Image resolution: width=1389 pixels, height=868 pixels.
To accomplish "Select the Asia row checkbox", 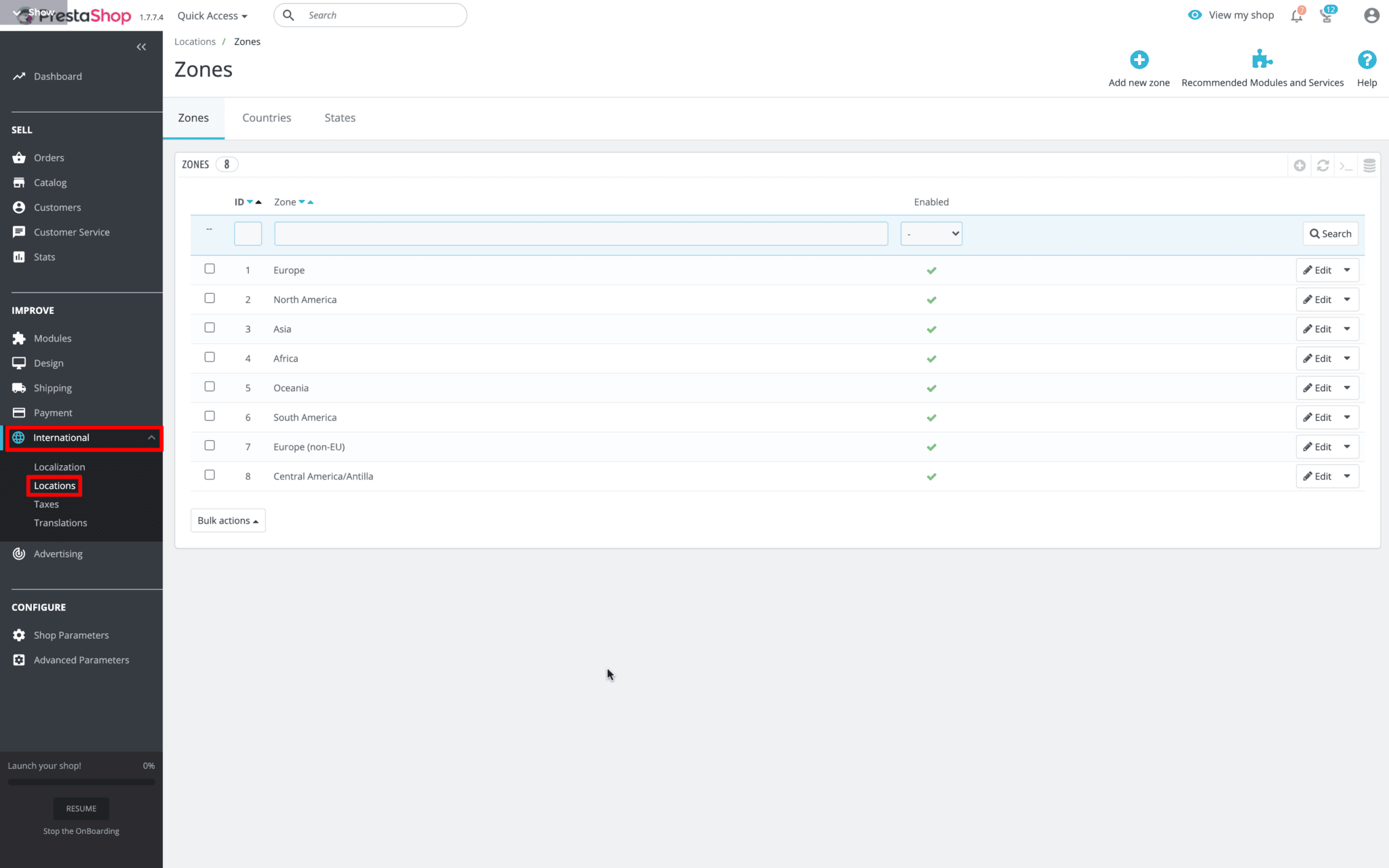I will [x=210, y=328].
